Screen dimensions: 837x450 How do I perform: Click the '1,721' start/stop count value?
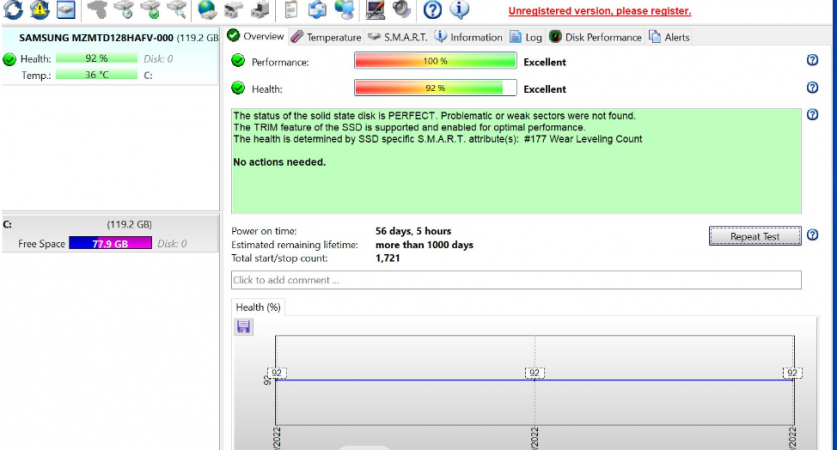[388, 258]
